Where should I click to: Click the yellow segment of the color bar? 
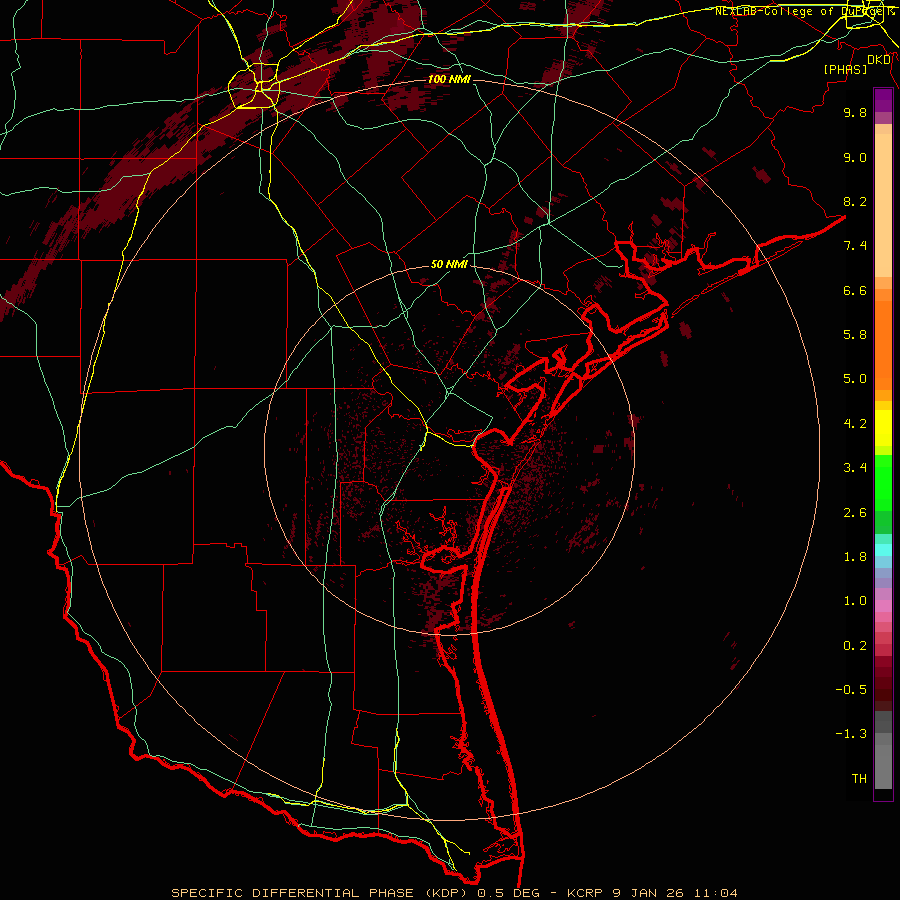point(883,428)
